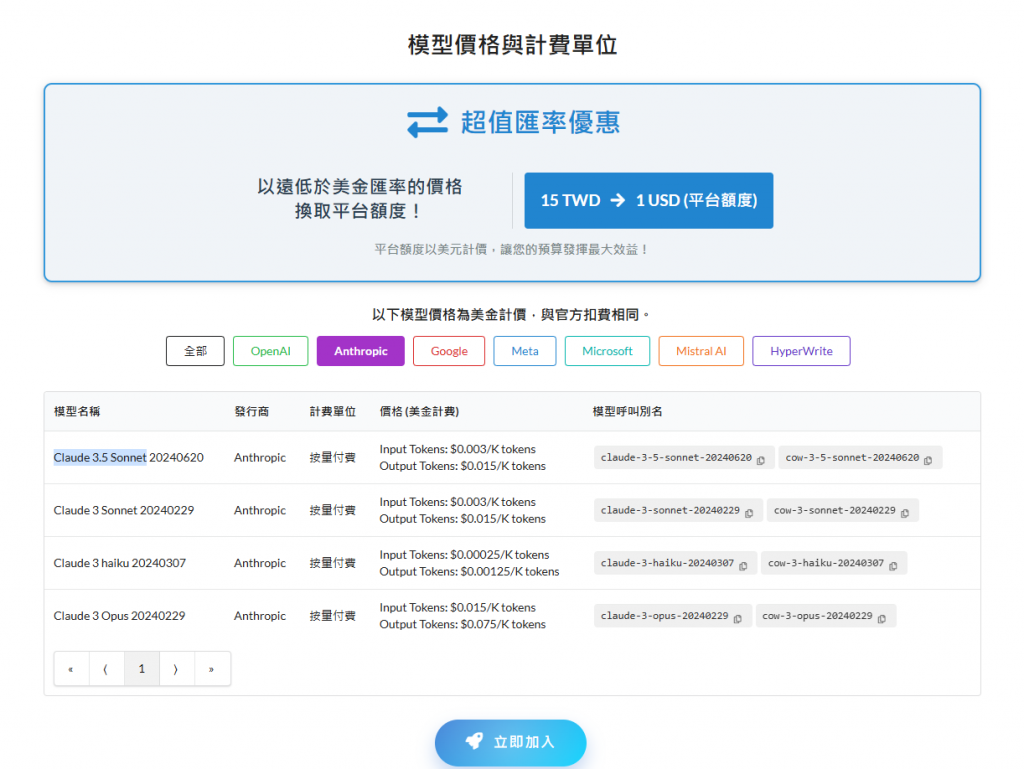The height and width of the screenshot is (769, 1024).
Task: Click the 發行商 column header
Action: [251, 411]
